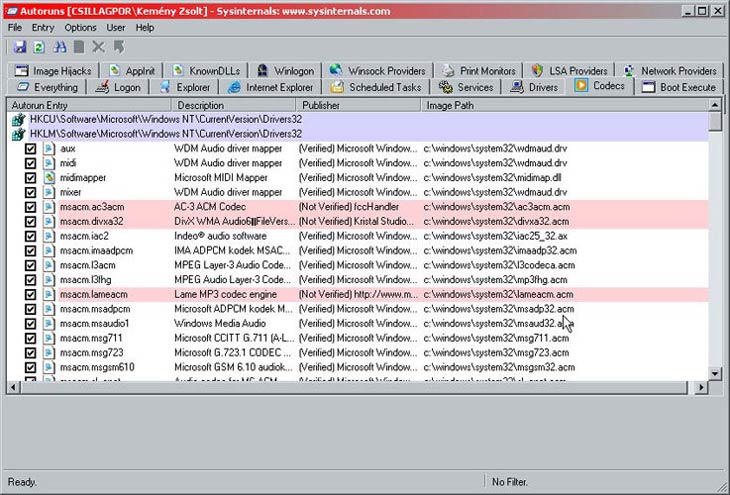Toggle the msacm.divxa32 checkbox
This screenshot has width=730, height=495.
click(x=30, y=221)
